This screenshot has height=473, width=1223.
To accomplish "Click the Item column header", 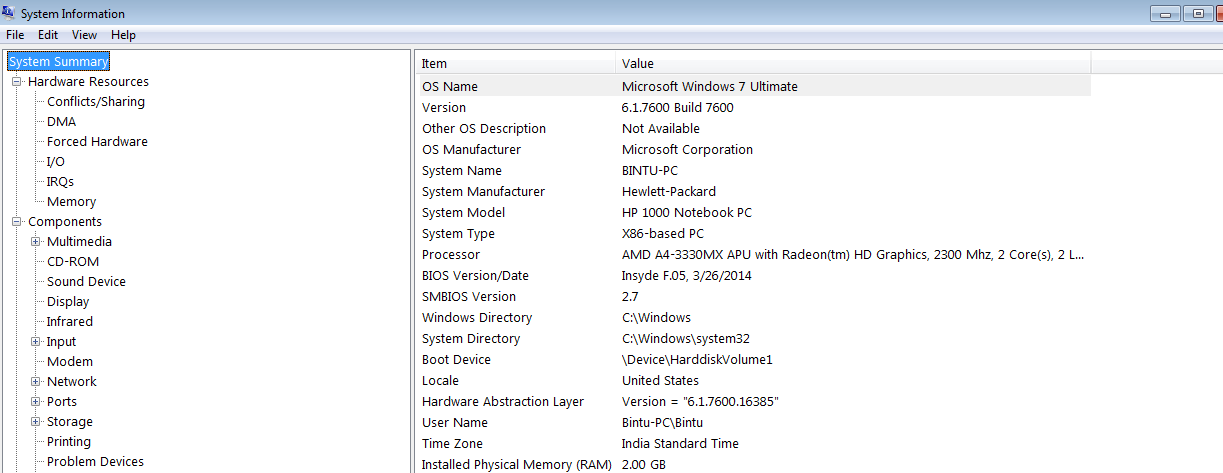I will 515,63.
